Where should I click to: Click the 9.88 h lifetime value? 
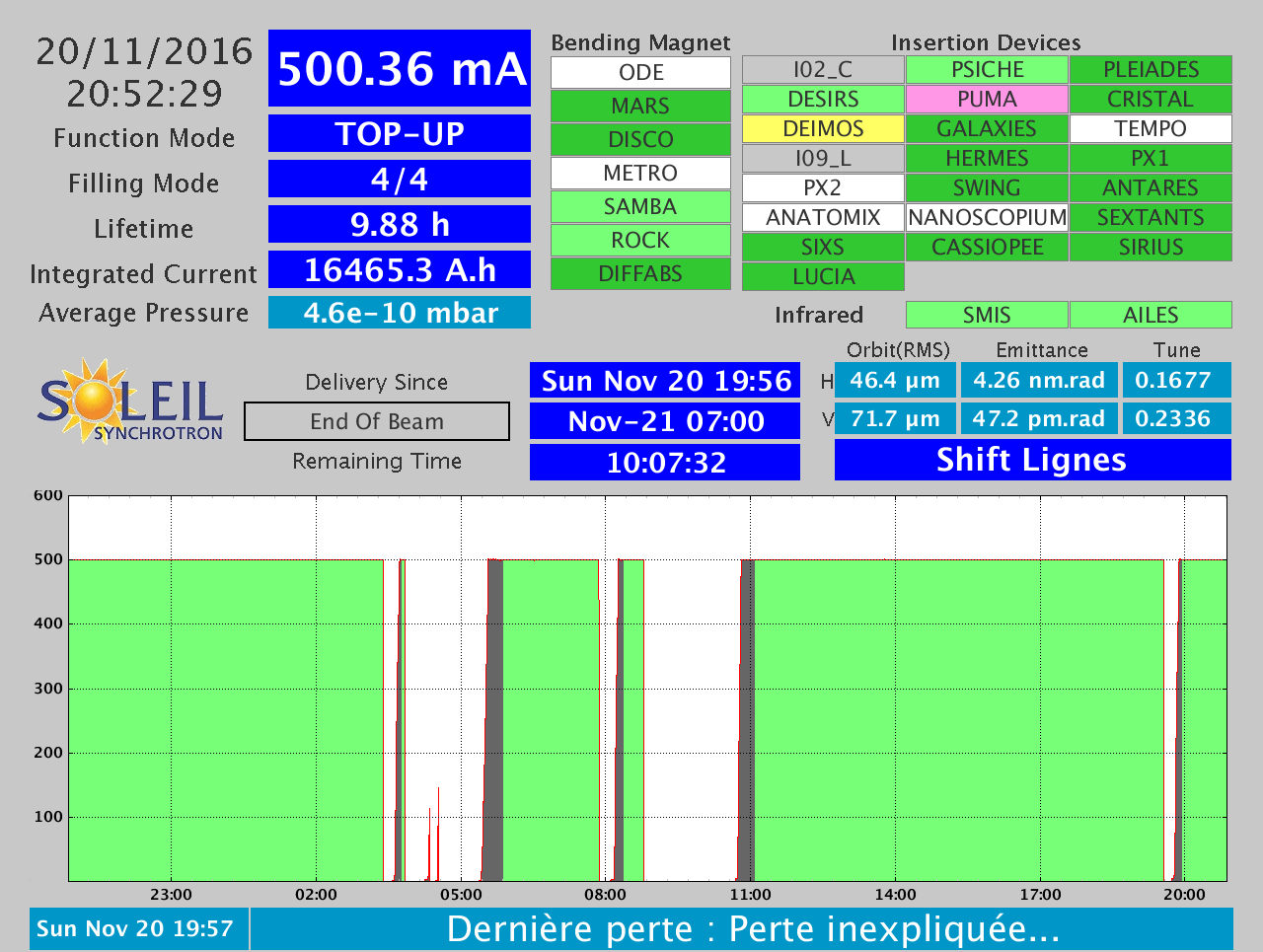pyautogui.click(x=400, y=224)
